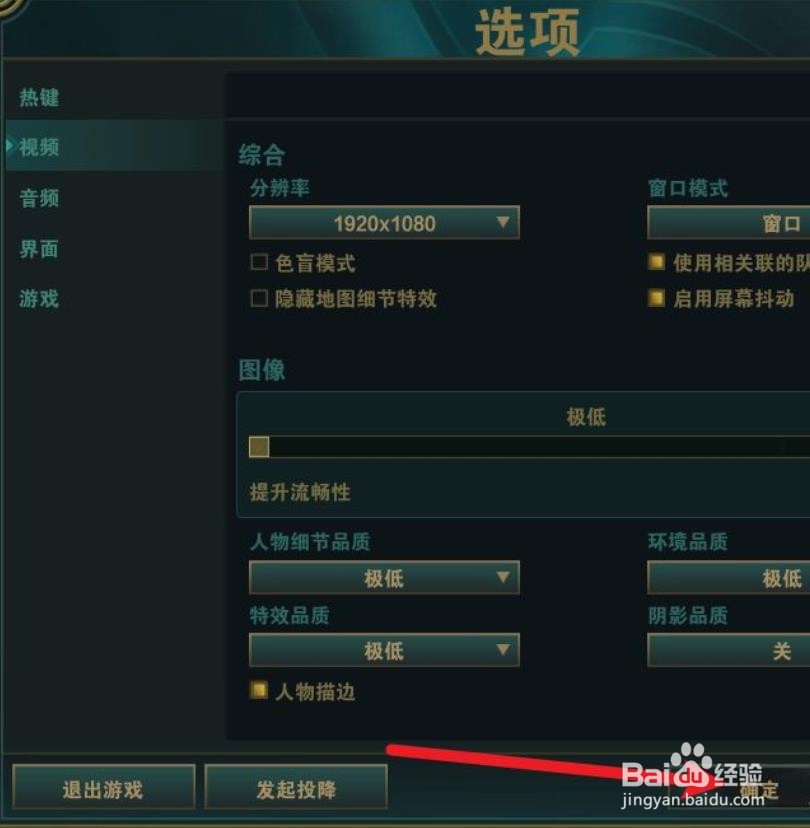Disable the 人物描边 checkbox
810x828 pixels.
coord(259,690)
